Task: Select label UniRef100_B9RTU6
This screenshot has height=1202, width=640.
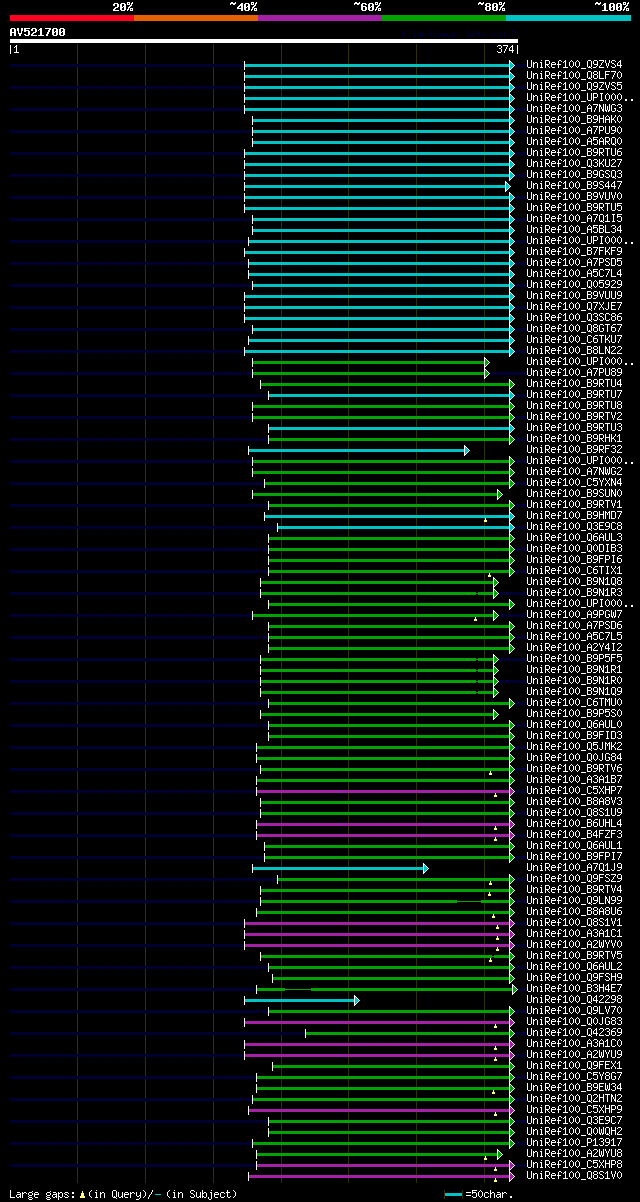Action: [x=574, y=152]
